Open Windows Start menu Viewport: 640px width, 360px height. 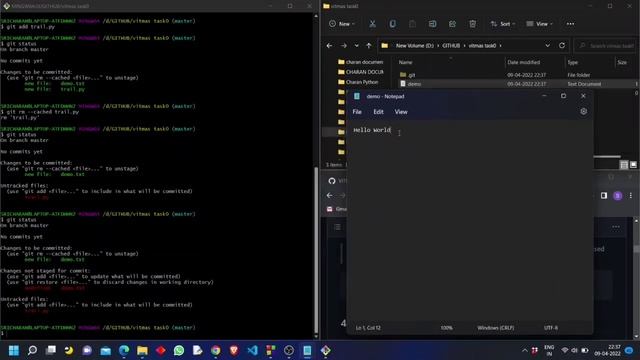pos(14,350)
